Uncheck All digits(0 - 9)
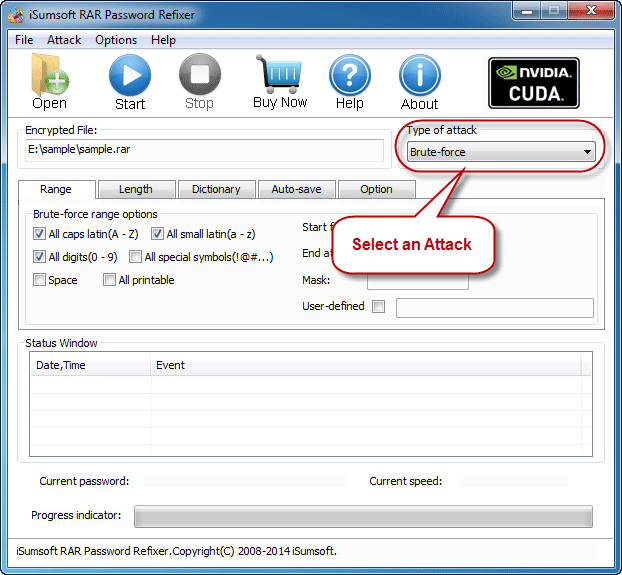 (39, 257)
